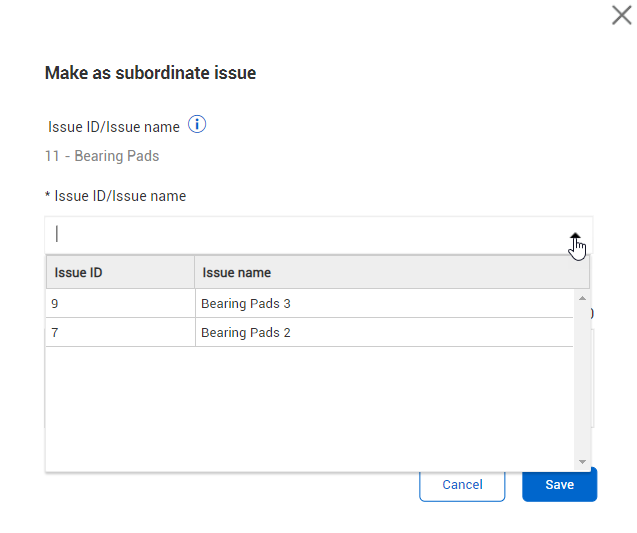The width and height of the screenshot is (637, 533).
Task: Click the dropdown list scroll up arrow
Action: tap(583, 297)
